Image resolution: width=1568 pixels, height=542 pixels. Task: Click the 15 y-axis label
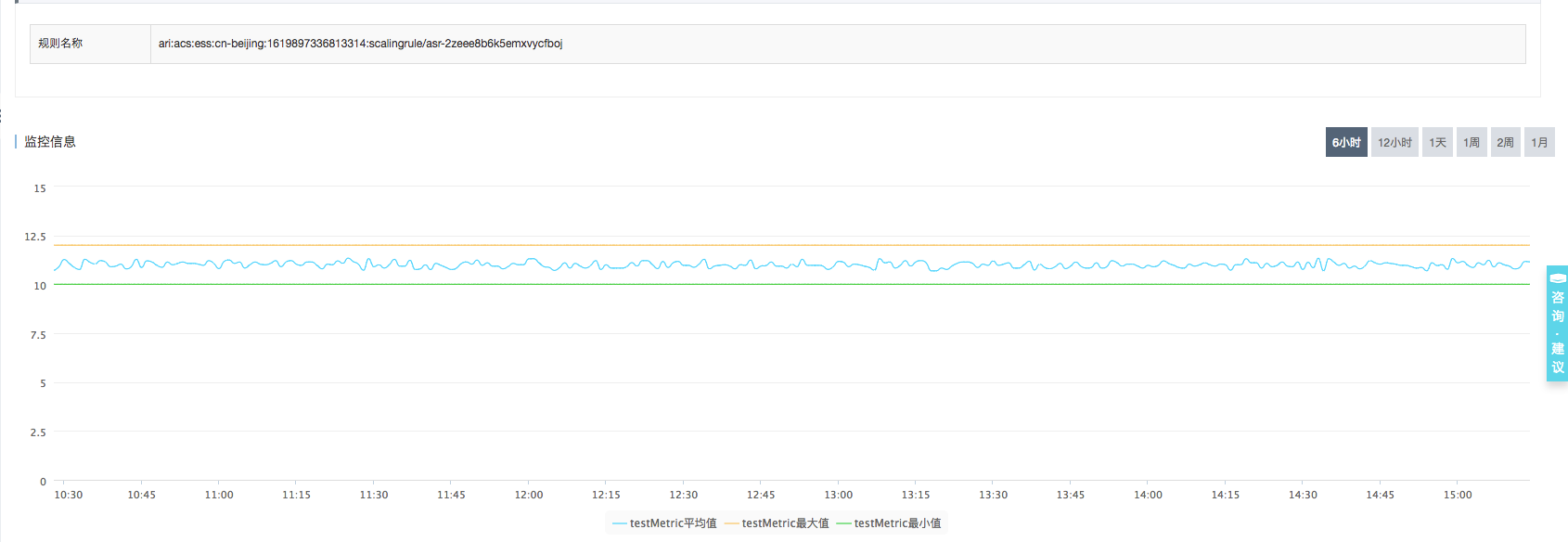coord(40,188)
